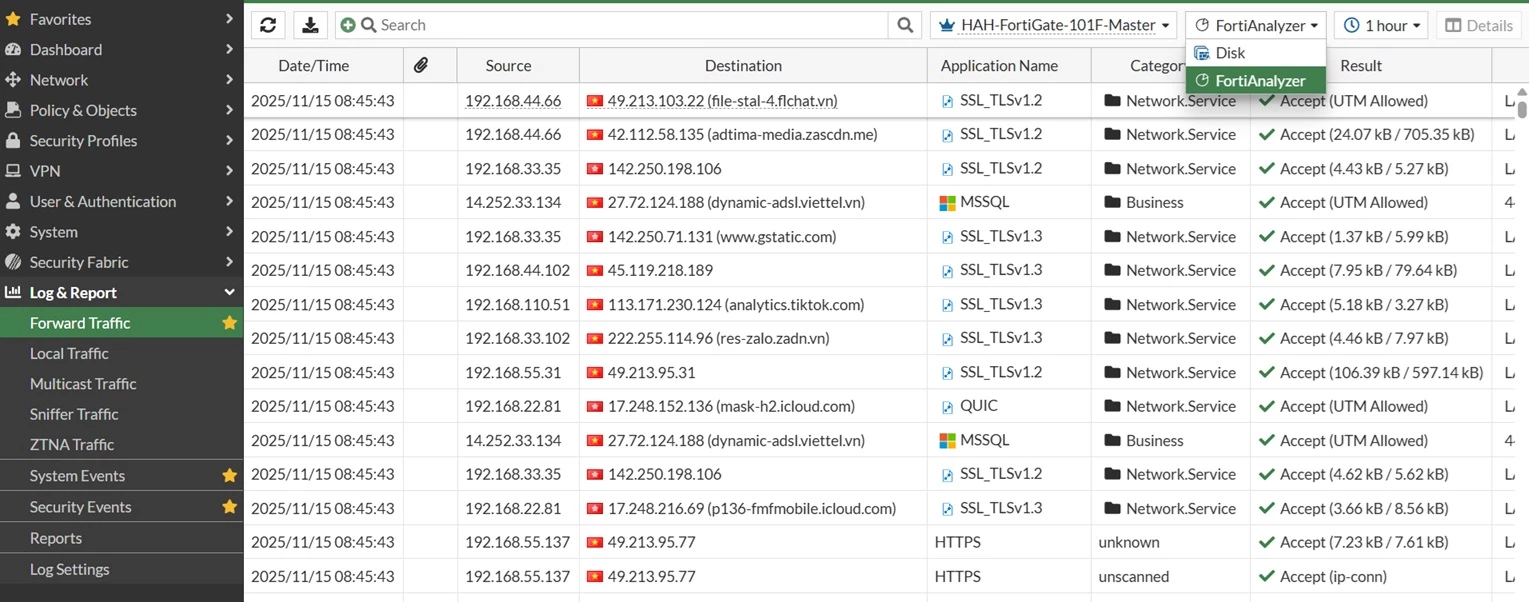
Task: Click Vietnam flag beside 49.213.103.22
Action: [595, 101]
